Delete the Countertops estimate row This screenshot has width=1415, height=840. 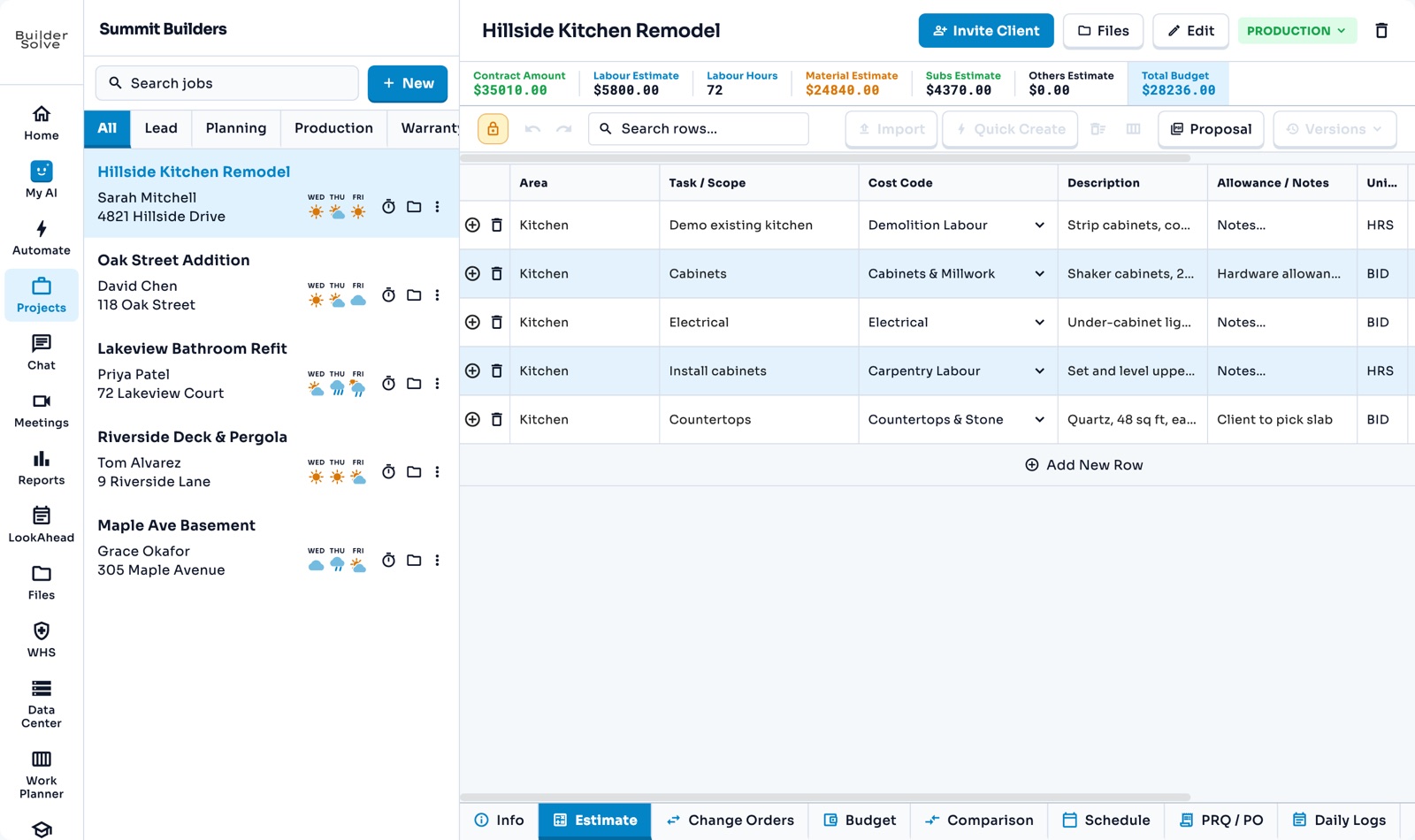[497, 419]
